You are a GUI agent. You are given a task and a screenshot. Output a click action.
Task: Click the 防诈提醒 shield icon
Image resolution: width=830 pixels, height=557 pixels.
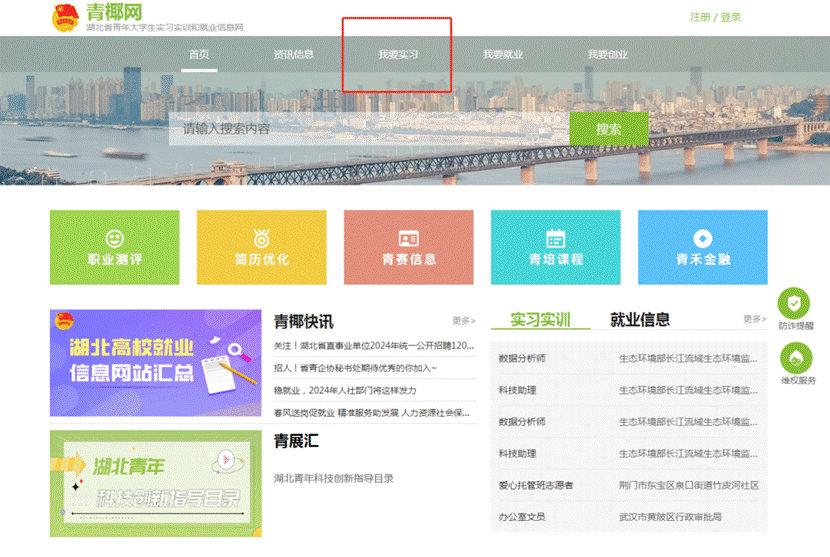[793, 303]
